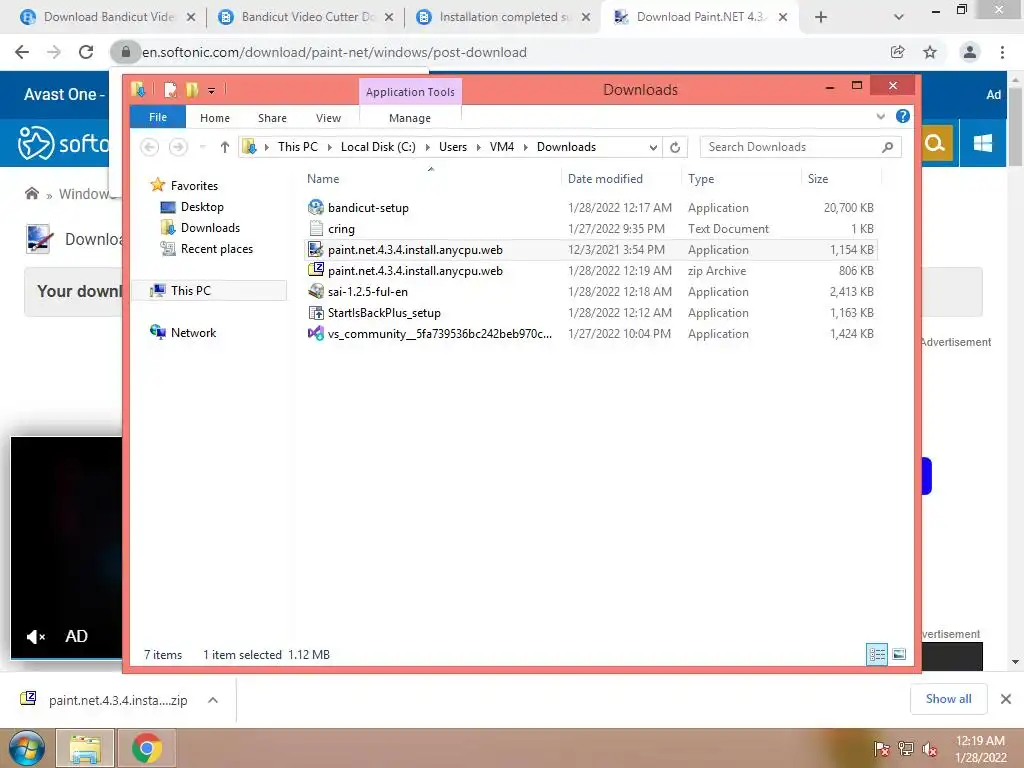Viewport: 1024px width, 768px height.
Task: Open paint.net zip download options chevron
Action: point(213,700)
